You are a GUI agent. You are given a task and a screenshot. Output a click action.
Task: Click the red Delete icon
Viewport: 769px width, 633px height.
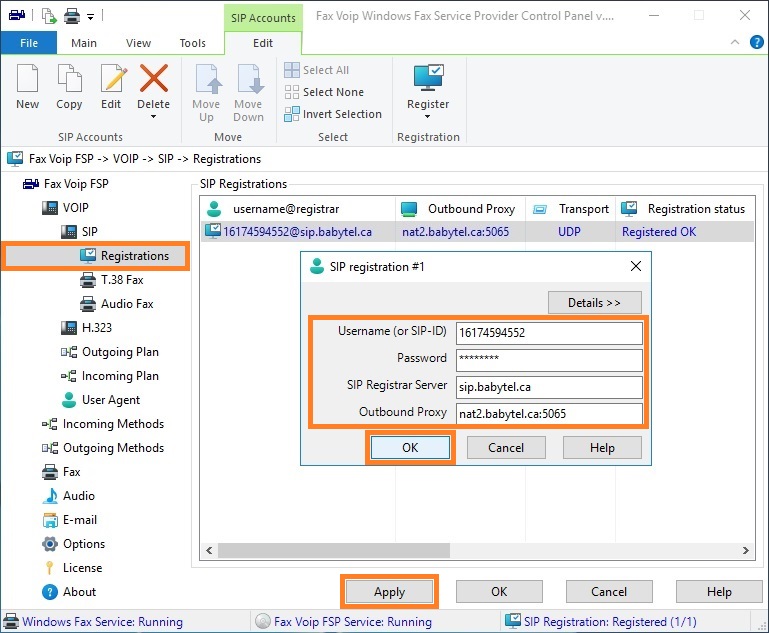(154, 78)
